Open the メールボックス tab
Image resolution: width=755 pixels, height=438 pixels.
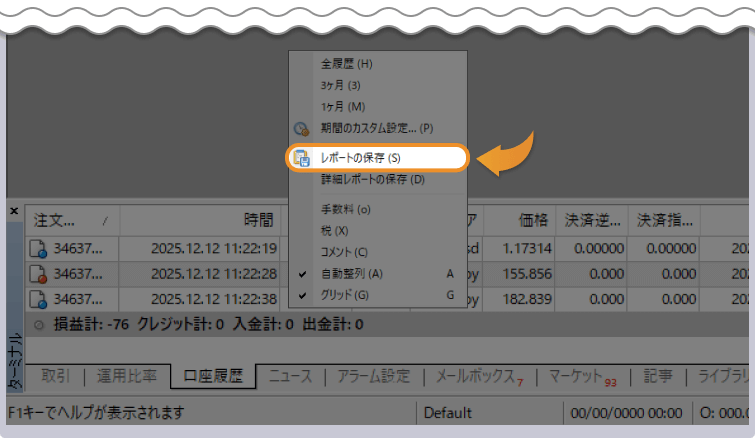point(480,376)
